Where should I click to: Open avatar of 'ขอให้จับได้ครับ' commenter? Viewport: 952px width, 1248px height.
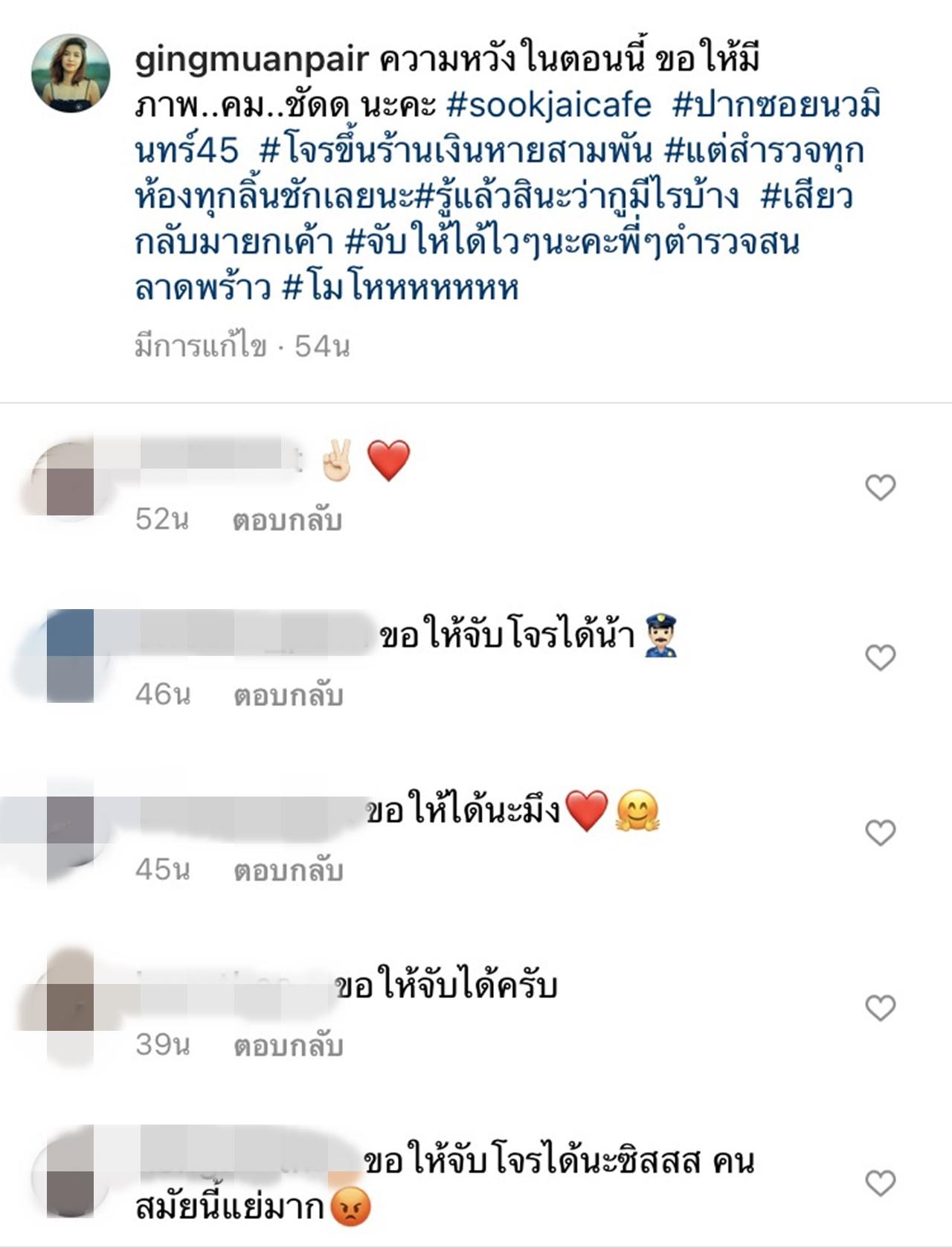[x=70, y=1006]
